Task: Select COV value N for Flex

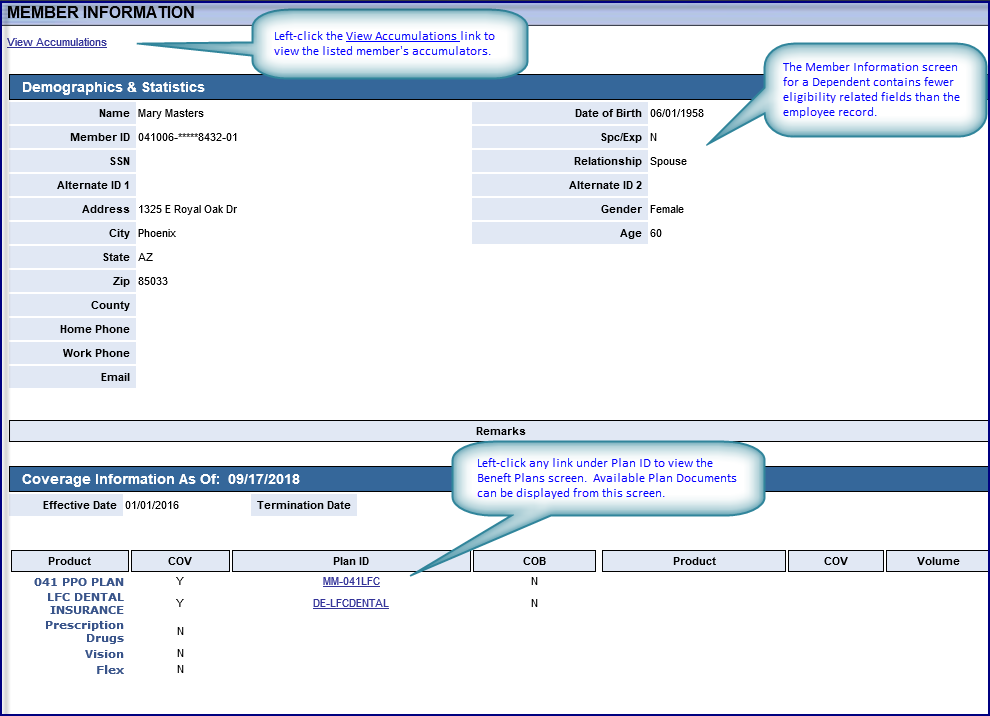Action: (x=181, y=669)
